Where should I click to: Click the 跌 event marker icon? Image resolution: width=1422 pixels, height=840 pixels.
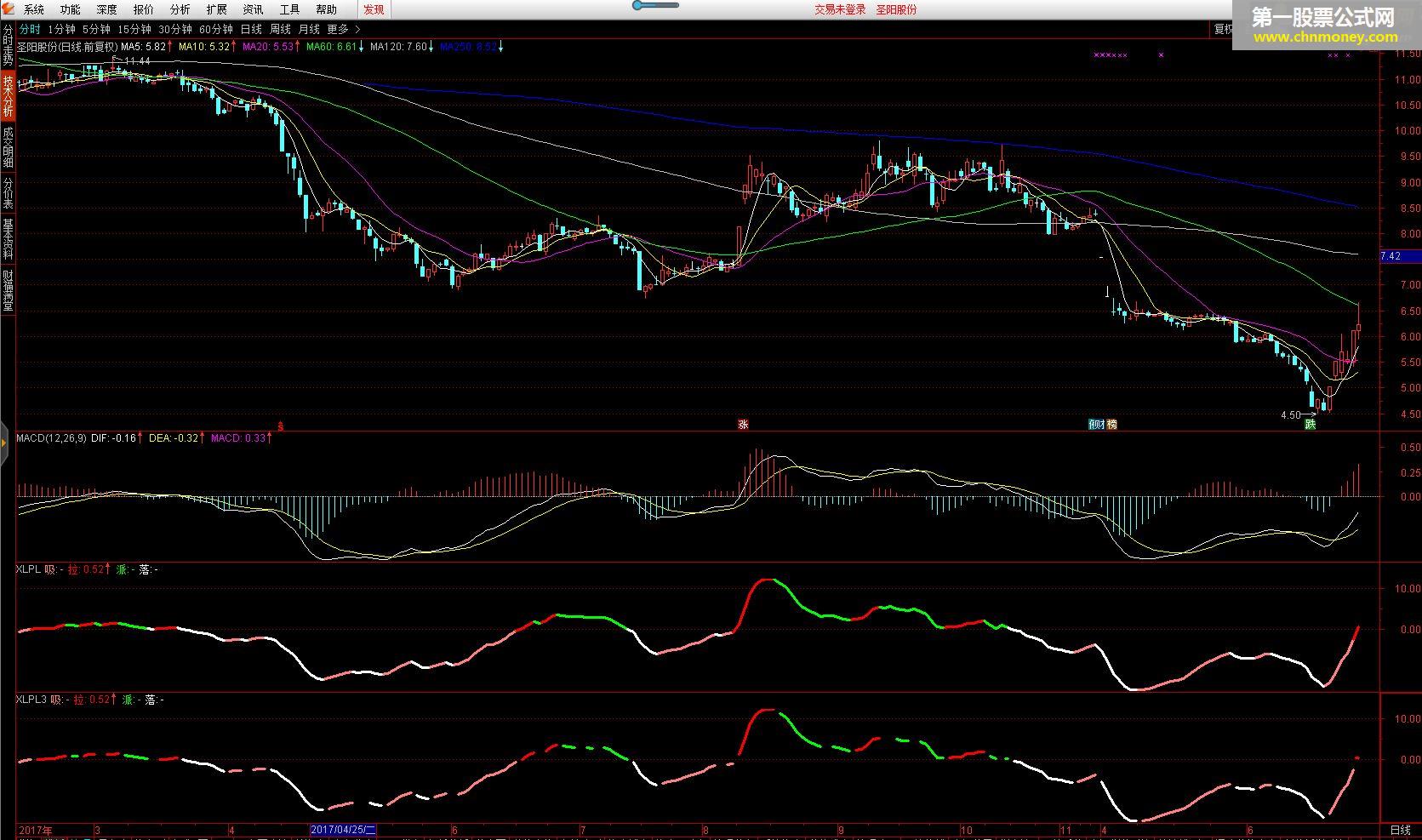pos(1311,424)
